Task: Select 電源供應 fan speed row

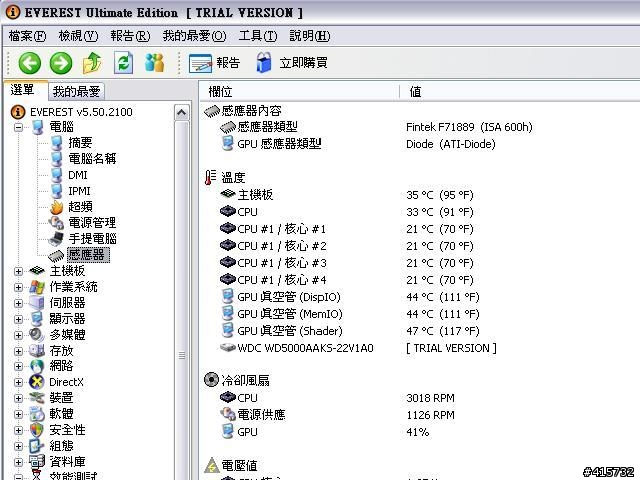Action: (x=420, y=415)
